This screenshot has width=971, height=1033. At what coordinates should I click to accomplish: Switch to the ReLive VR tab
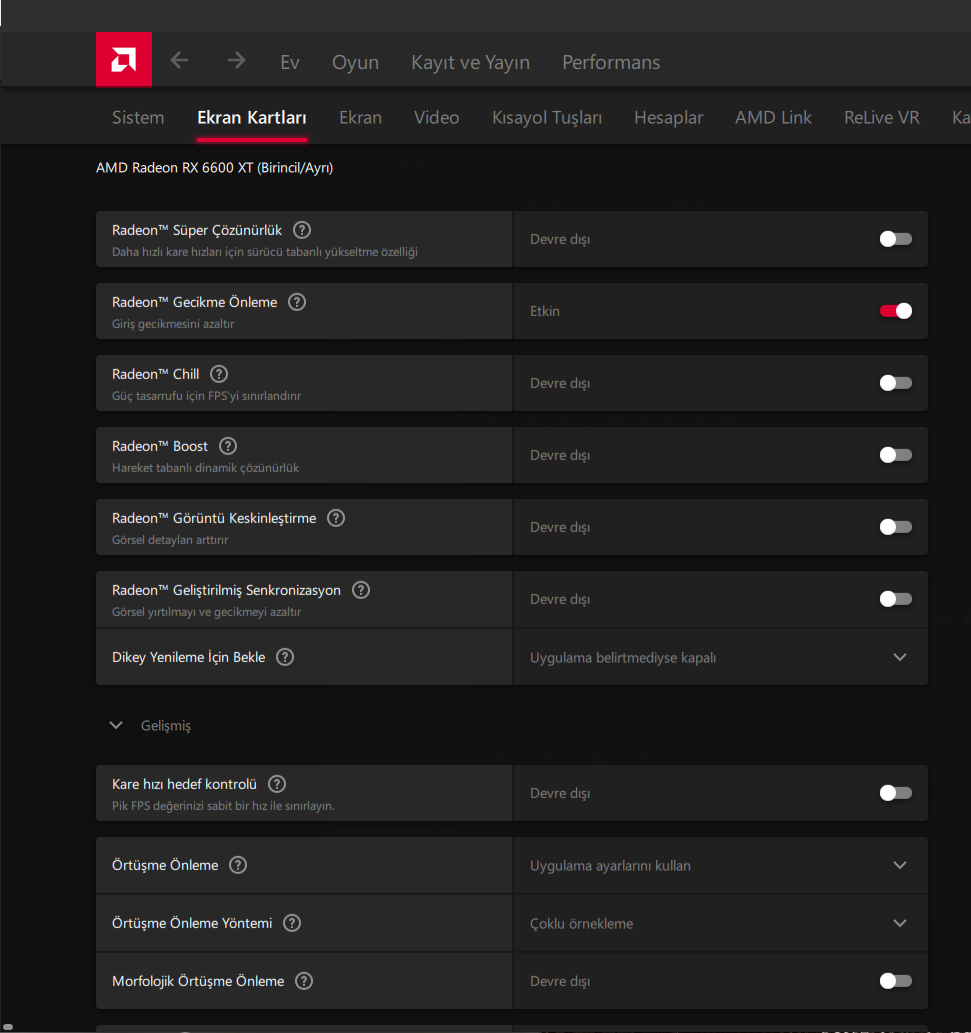coord(881,117)
